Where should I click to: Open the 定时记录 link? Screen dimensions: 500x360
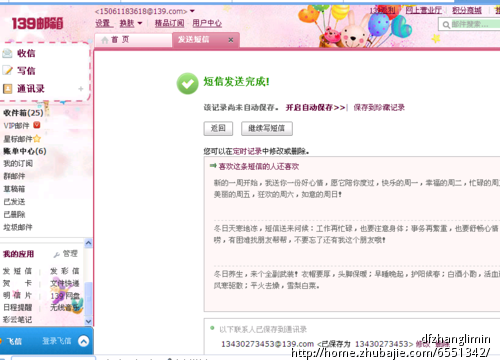tap(247, 151)
